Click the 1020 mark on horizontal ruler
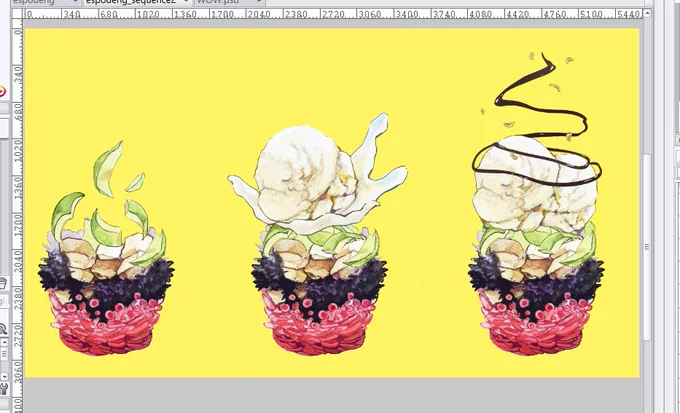 point(148,14)
